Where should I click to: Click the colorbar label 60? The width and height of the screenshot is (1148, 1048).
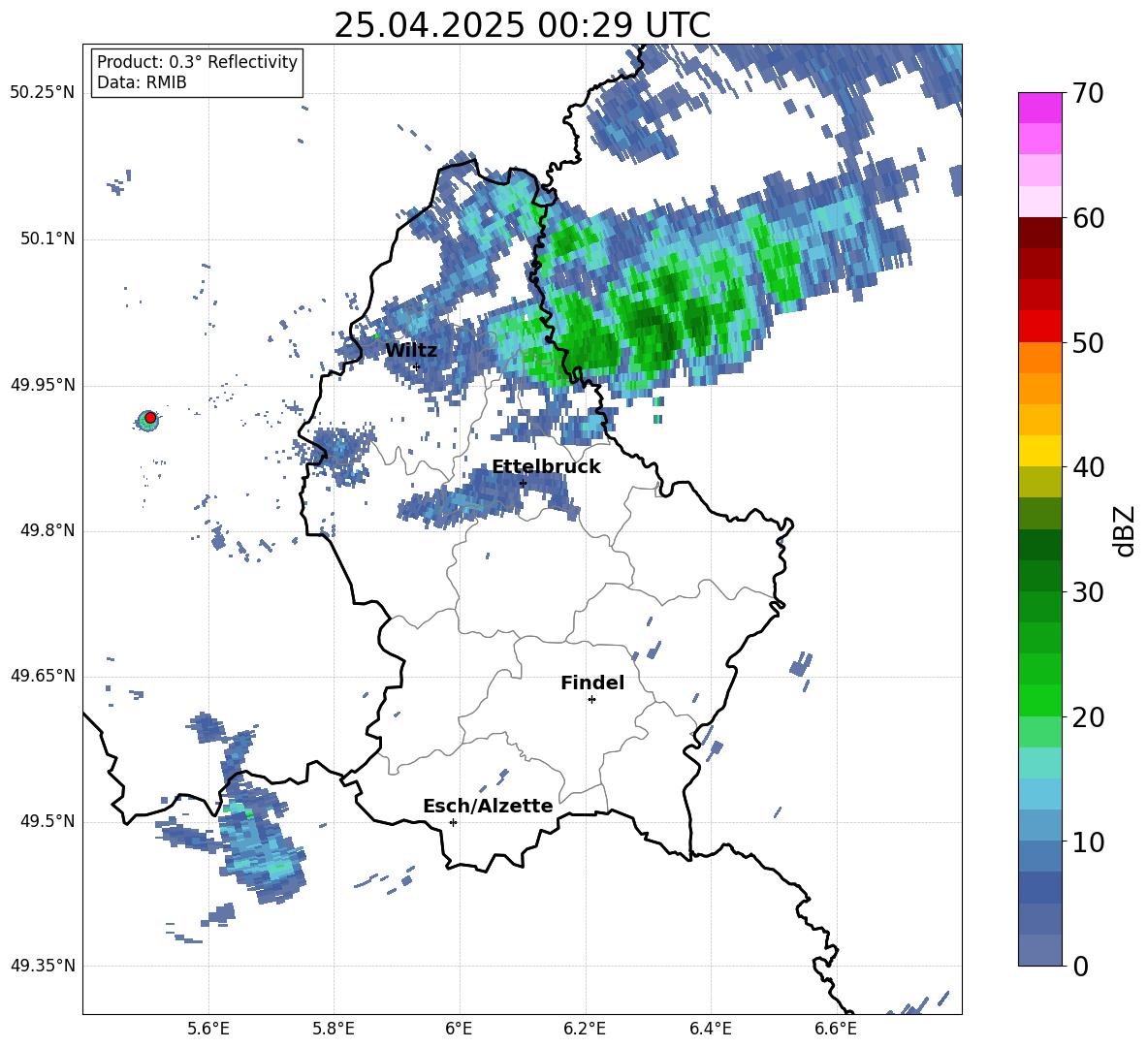(x=1088, y=218)
